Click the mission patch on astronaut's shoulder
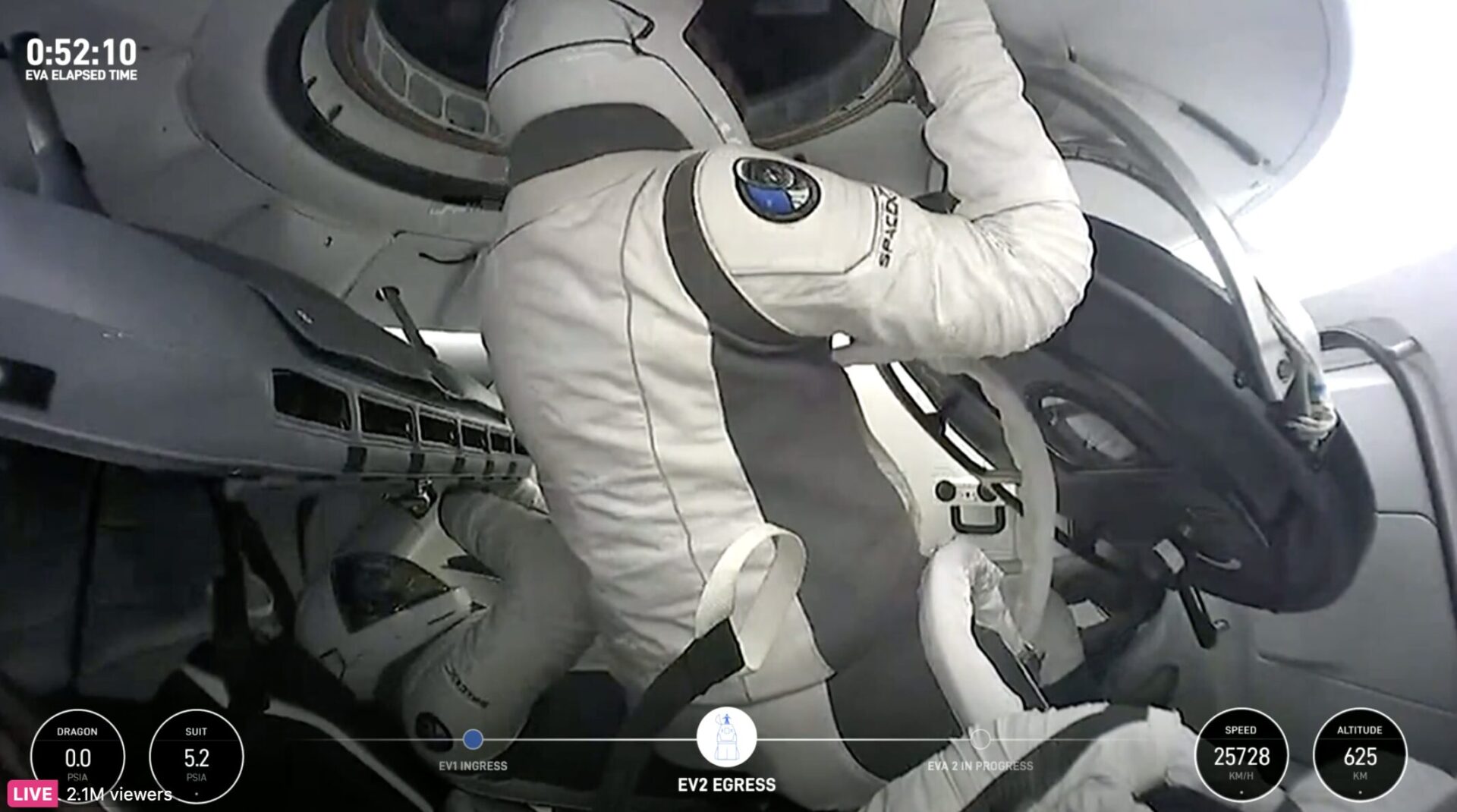 pyautogui.click(x=776, y=190)
